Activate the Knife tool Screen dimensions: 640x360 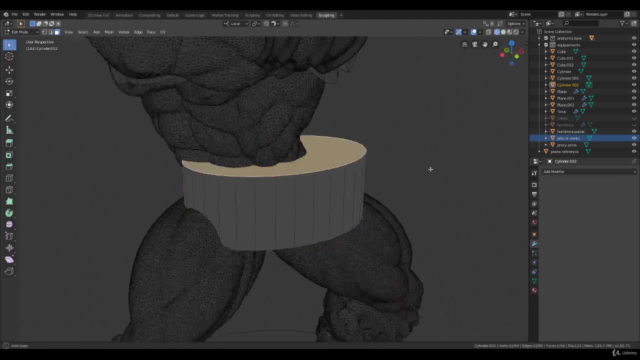coord(9,190)
